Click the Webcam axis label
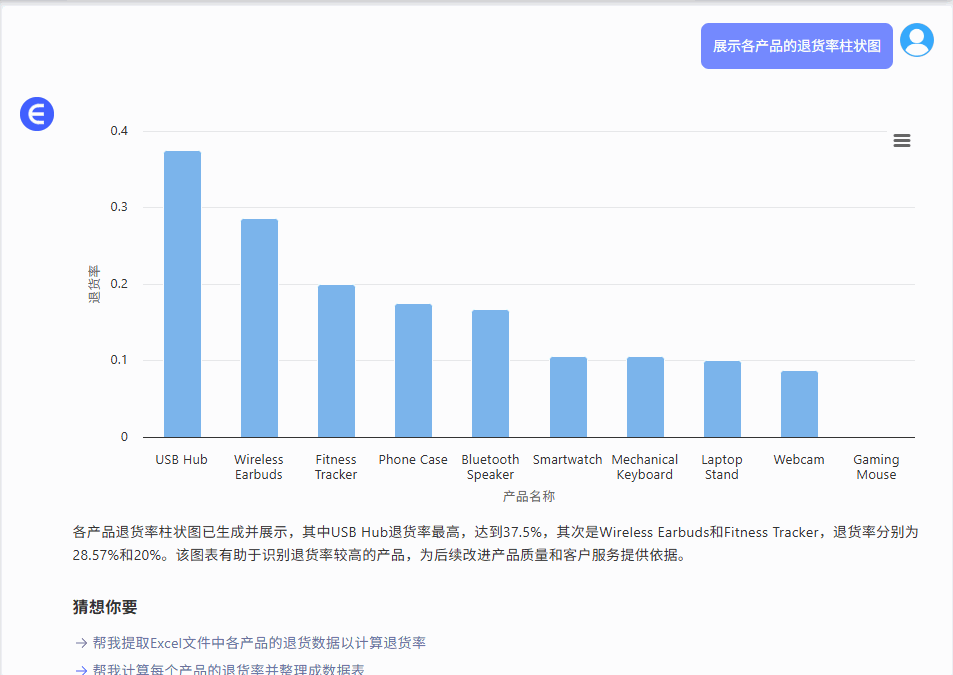The height and width of the screenshot is (675, 953). click(x=799, y=459)
